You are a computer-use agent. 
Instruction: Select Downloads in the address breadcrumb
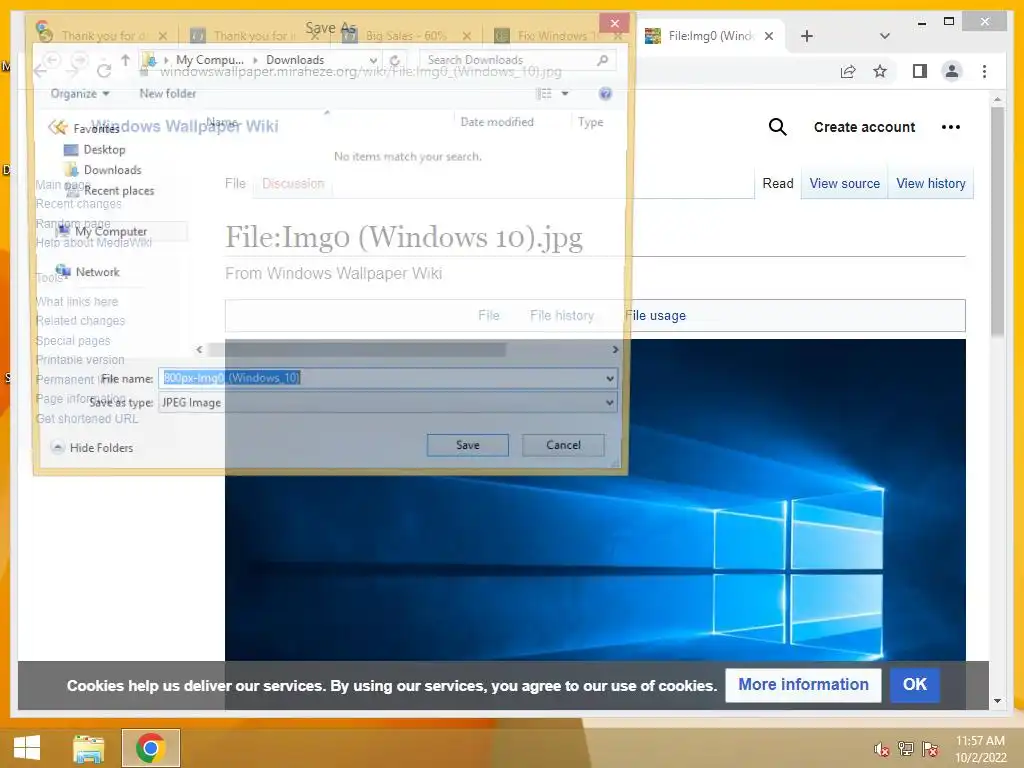point(295,59)
